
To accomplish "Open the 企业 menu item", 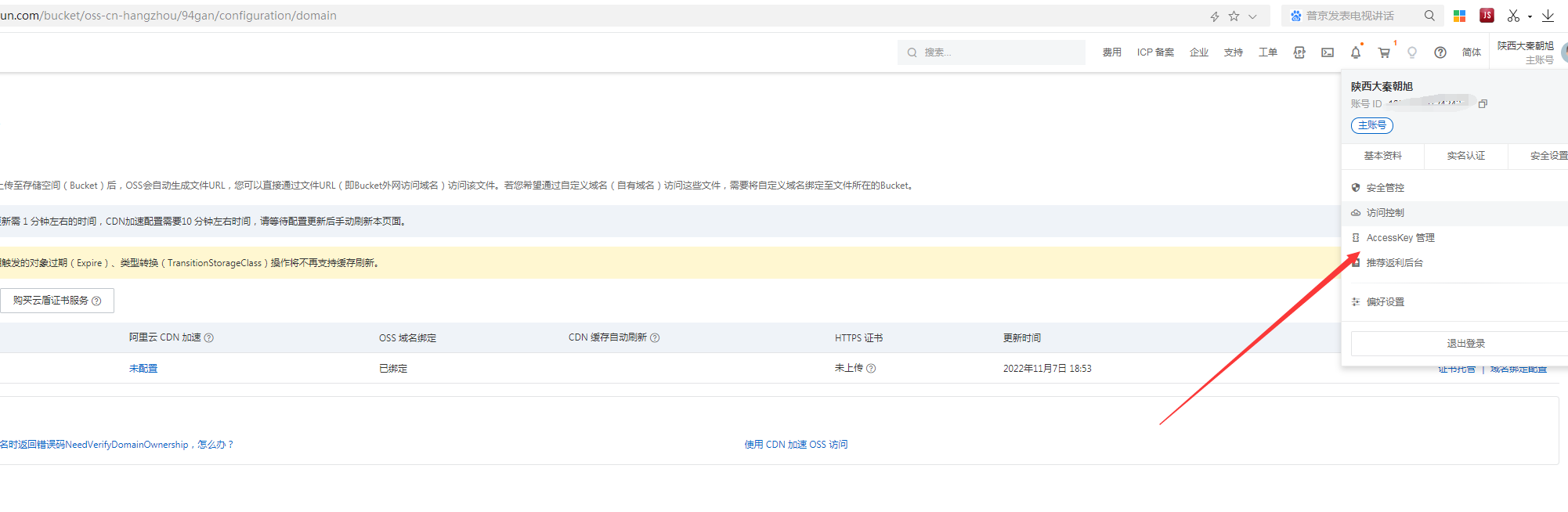I will [1199, 52].
